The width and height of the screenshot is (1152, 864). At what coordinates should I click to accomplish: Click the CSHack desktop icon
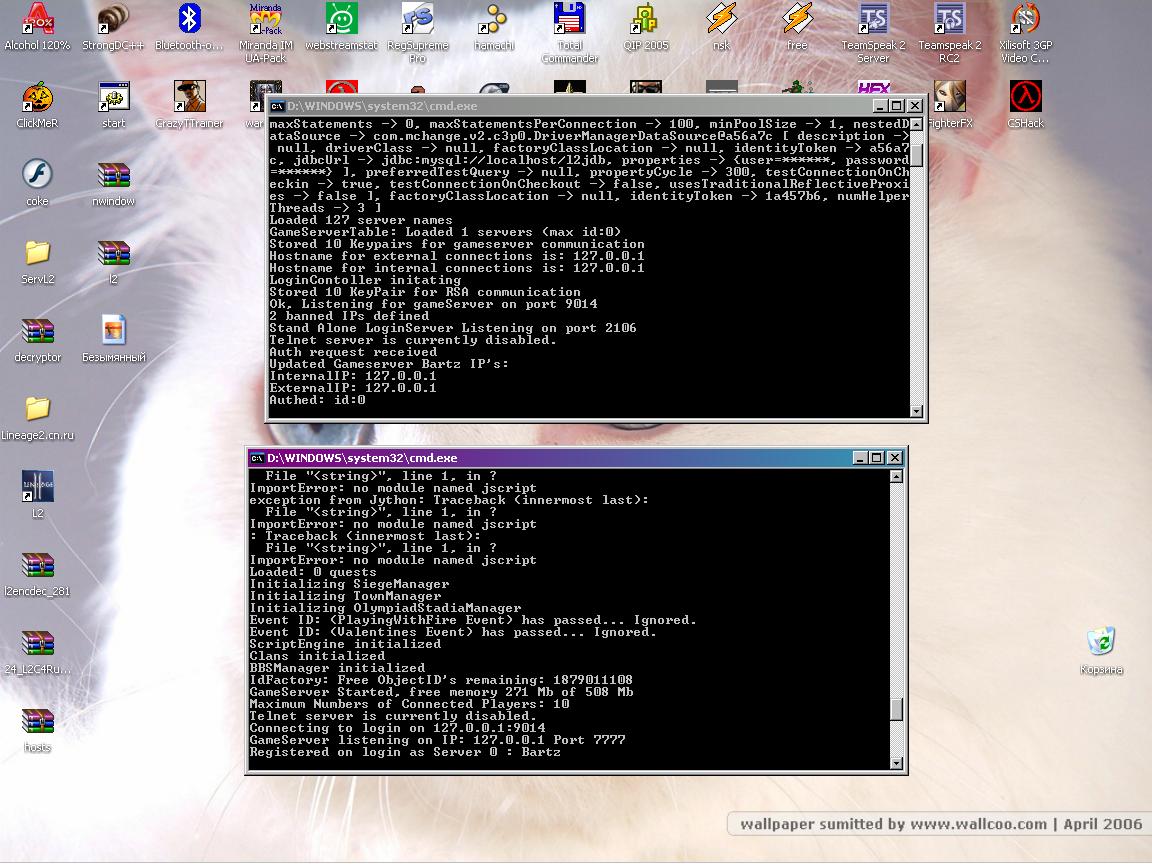coord(1025,98)
